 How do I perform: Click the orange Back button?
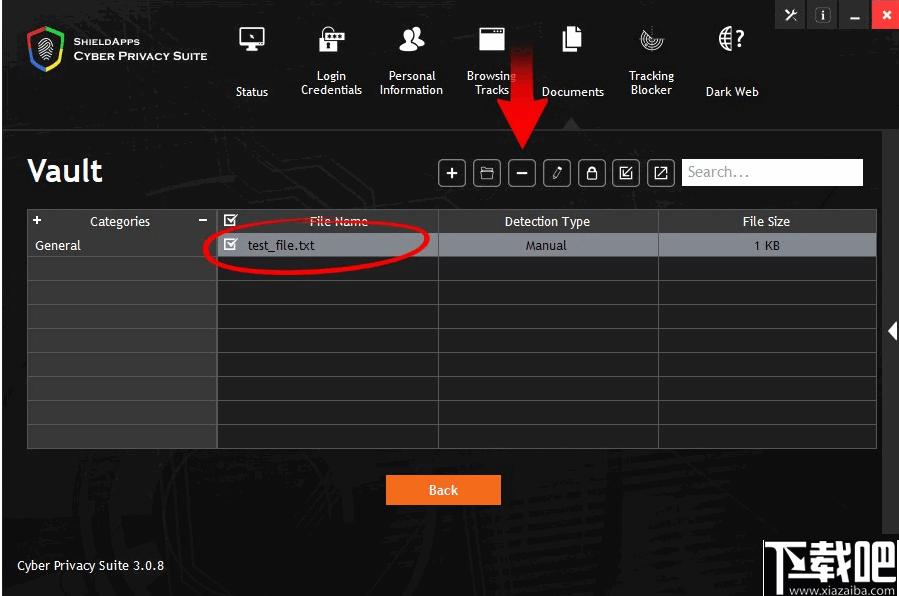click(x=443, y=490)
